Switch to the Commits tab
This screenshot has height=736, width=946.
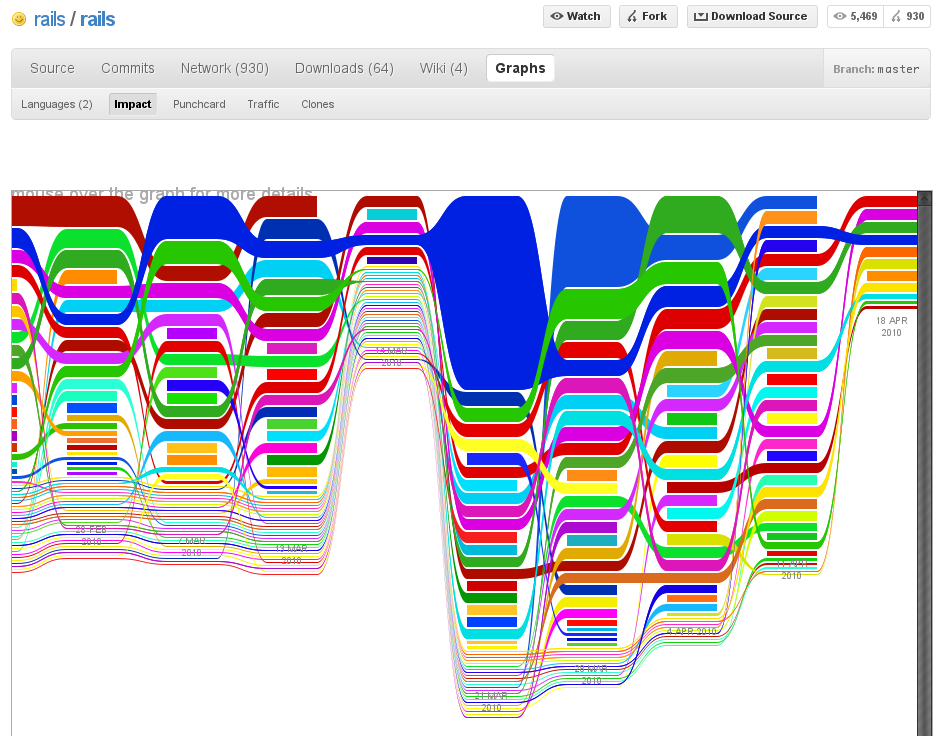click(x=128, y=68)
